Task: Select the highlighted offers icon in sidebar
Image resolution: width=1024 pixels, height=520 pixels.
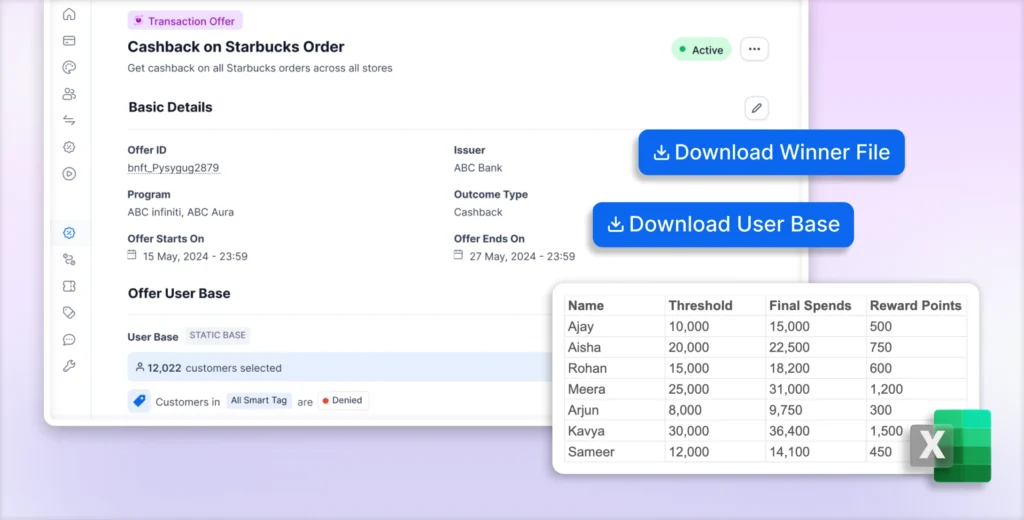Action: click(x=69, y=233)
